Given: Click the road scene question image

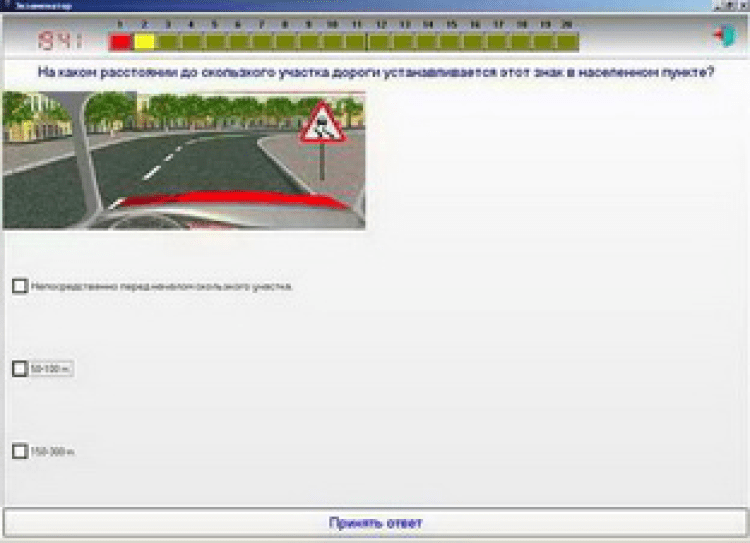Looking at the screenshot, I should [183, 160].
